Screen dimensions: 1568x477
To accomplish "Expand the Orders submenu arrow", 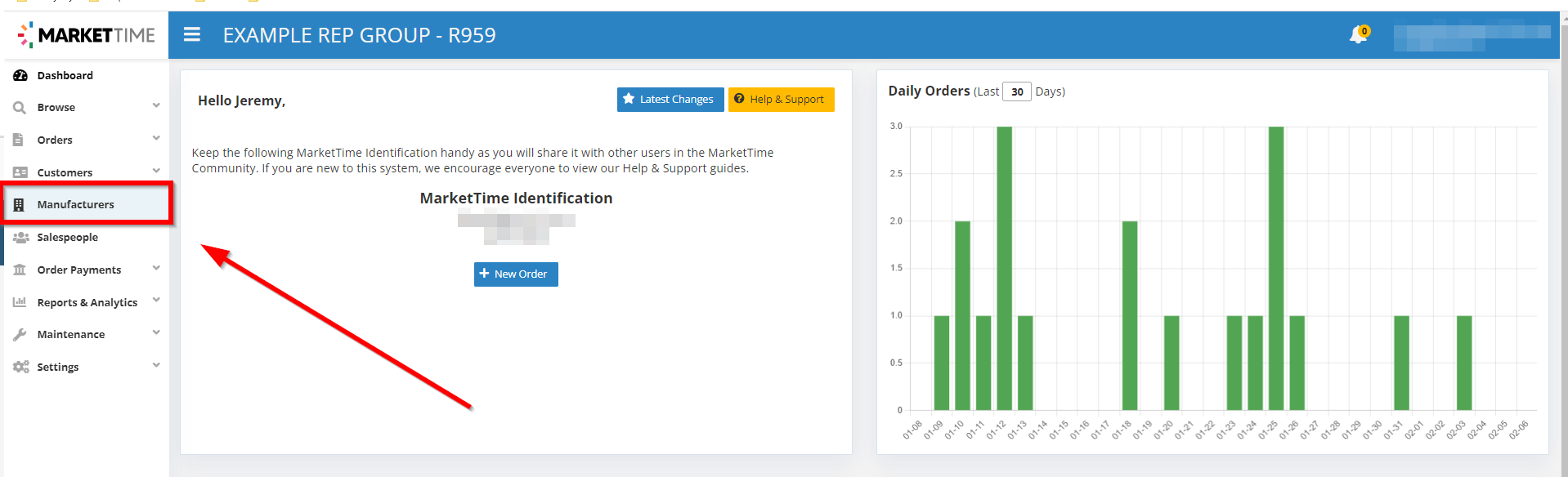I will coord(156,138).
